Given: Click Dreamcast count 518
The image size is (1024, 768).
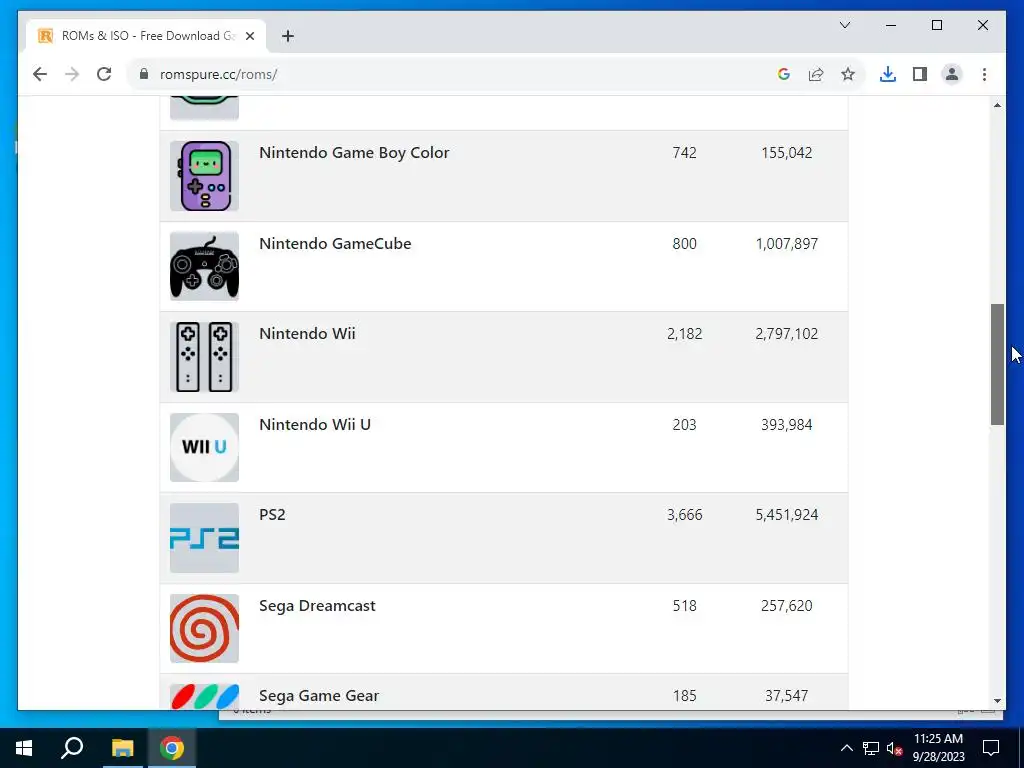Looking at the screenshot, I should [684, 605].
